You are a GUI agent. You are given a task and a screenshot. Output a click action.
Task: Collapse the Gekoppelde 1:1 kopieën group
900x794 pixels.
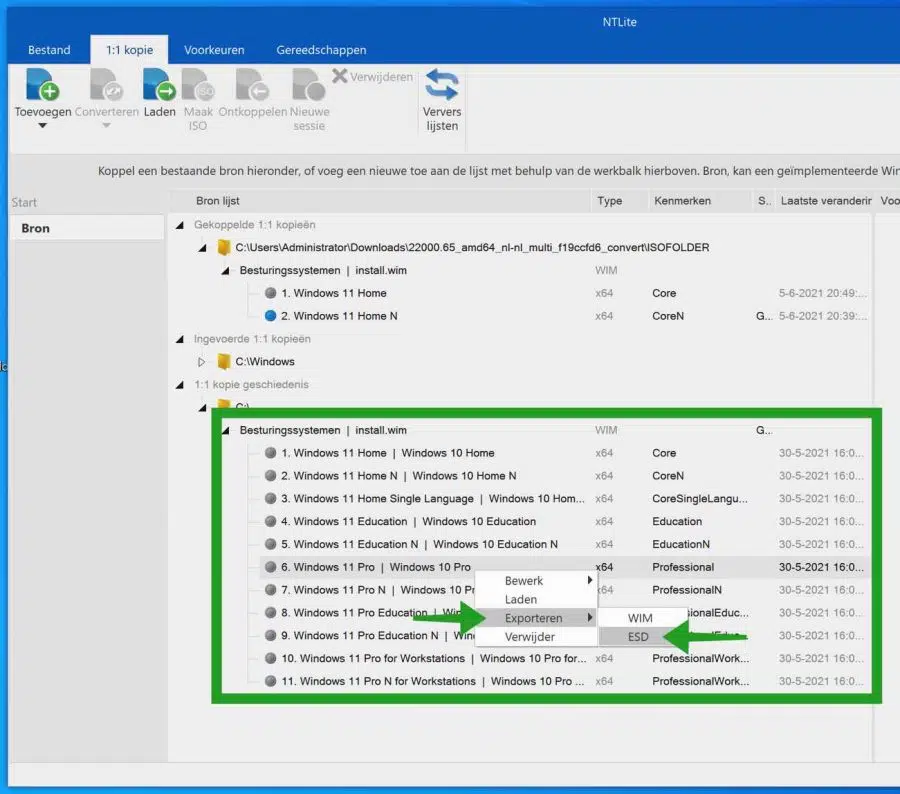coord(180,225)
